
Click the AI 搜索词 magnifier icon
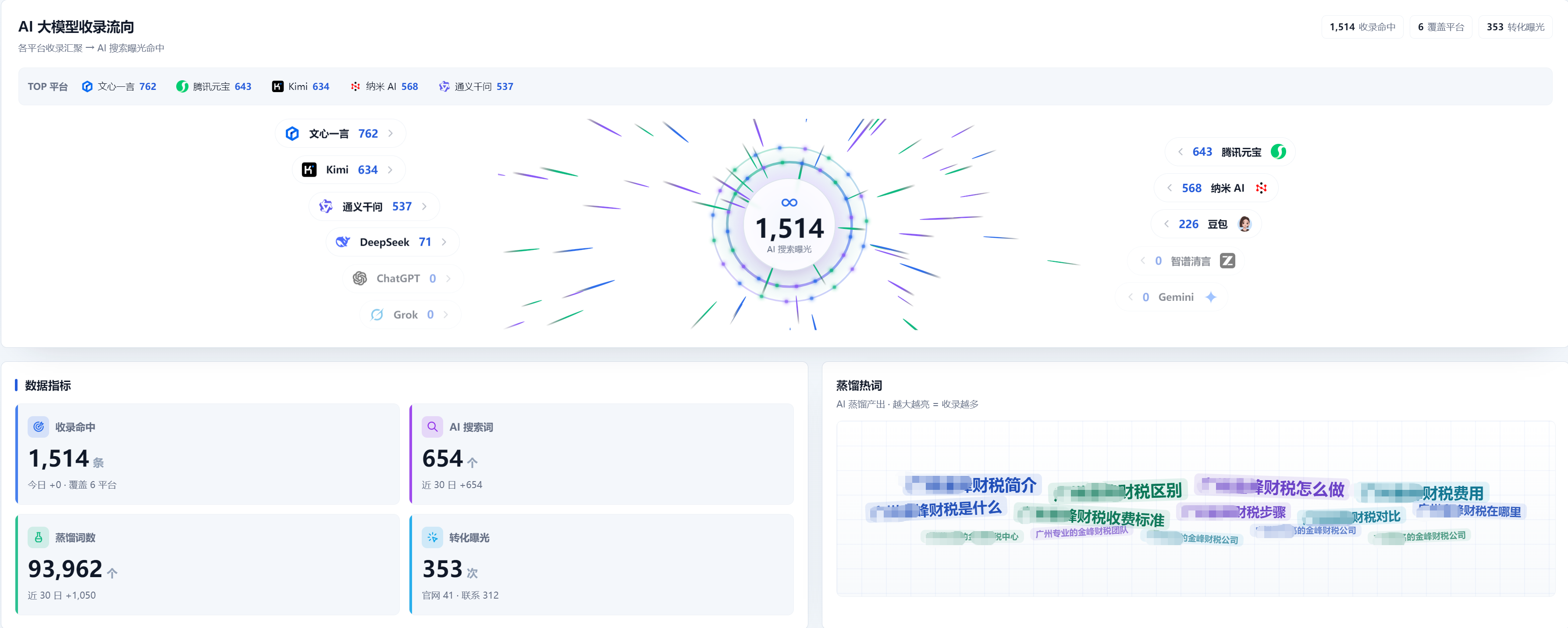pos(432,427)
